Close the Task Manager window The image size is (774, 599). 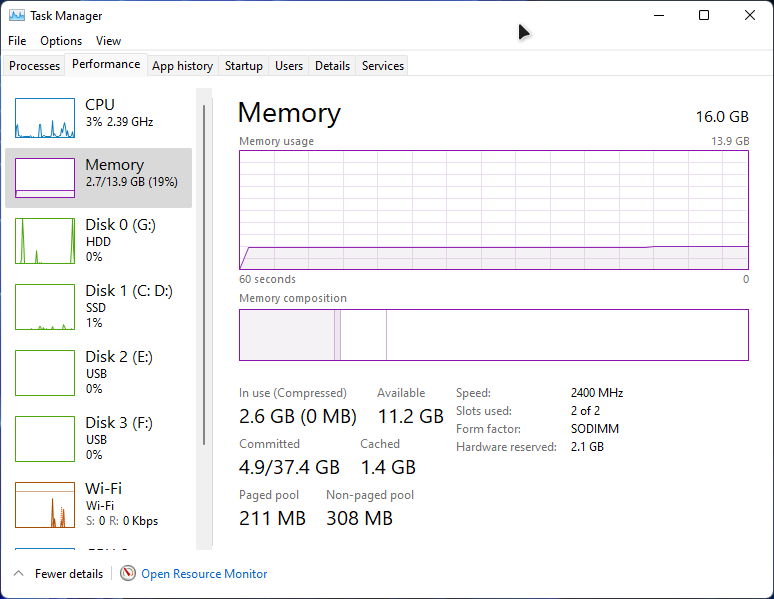pos(750,15)
